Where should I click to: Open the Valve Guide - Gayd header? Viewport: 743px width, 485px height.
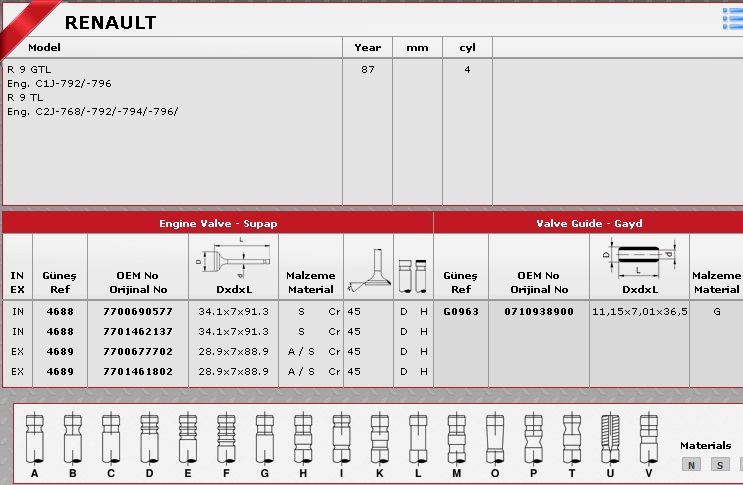pyautogui.click(x=589, y=224)
